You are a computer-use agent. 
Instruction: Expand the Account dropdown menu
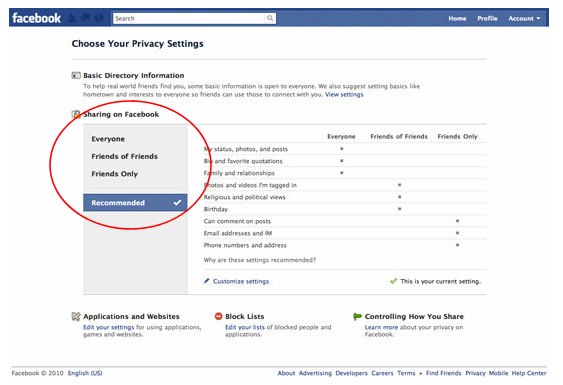click(524, 18)
